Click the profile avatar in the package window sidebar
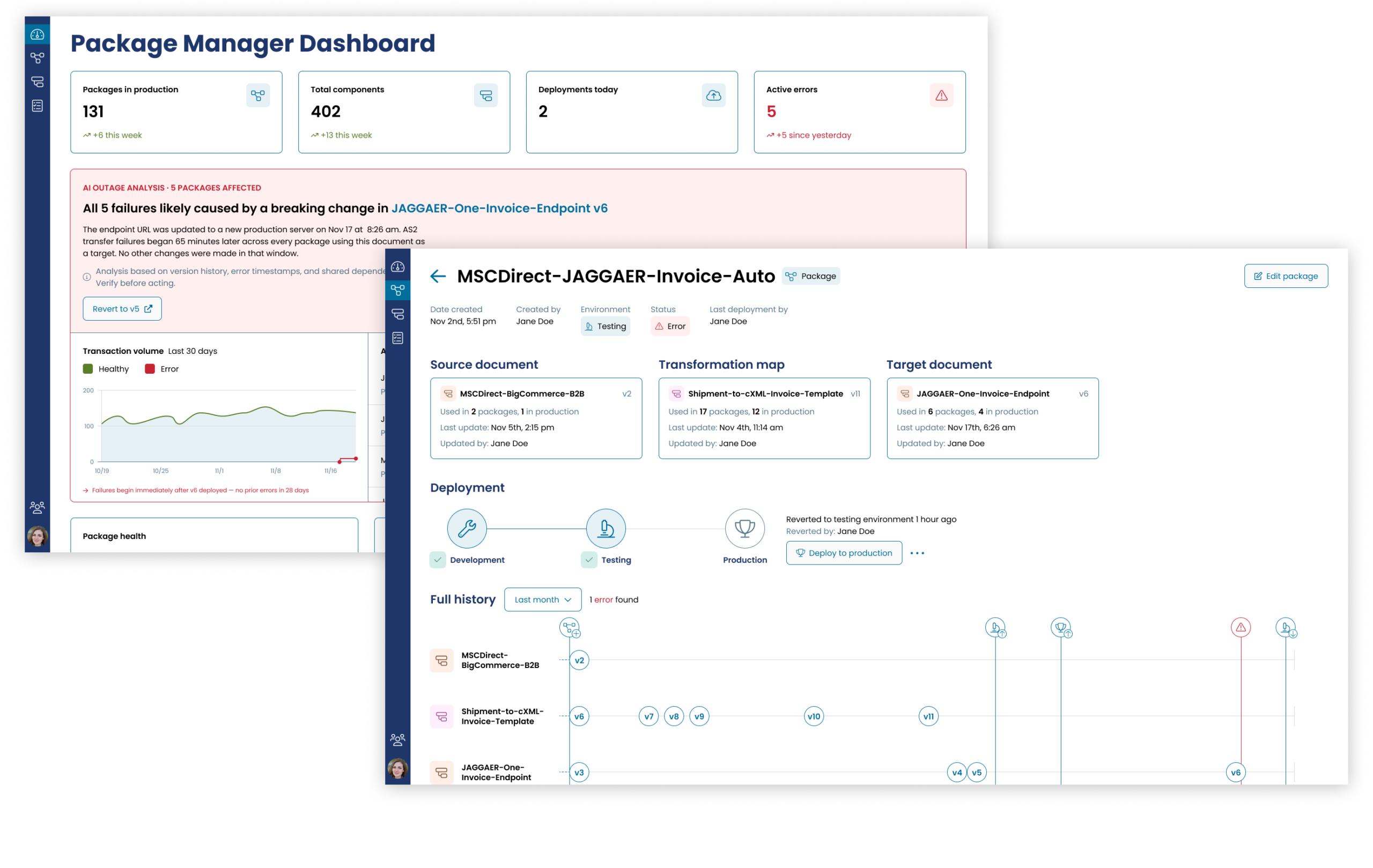 coord(398,769)
